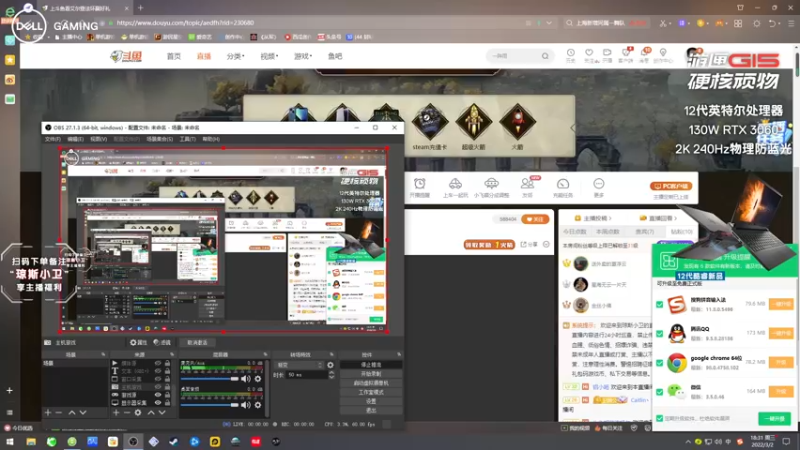The height and width of the screenshot is (450, 800).
Task: Open Douyu 历史 clock icon in header
Action: click(x=570, y=53)
